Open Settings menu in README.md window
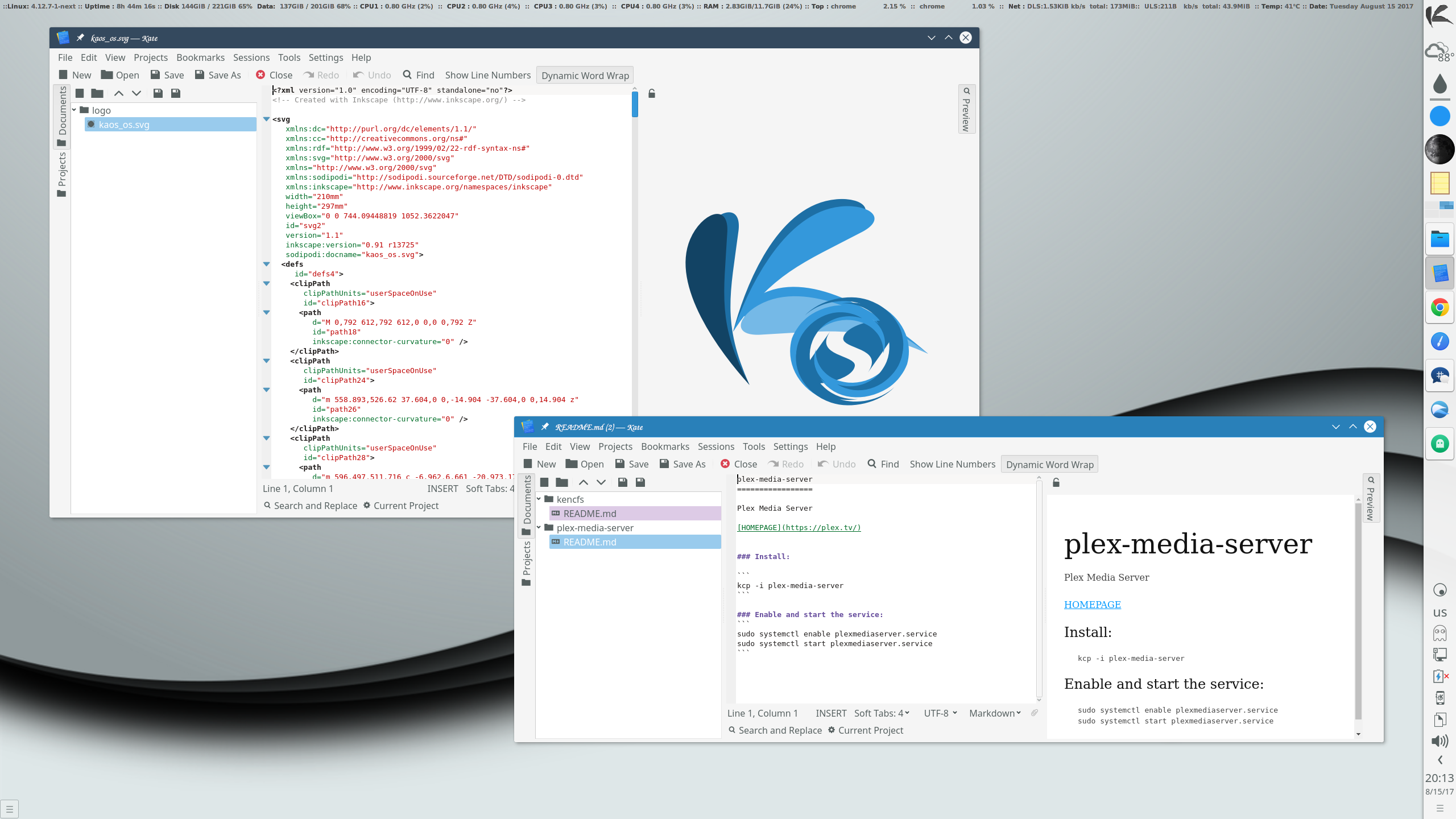Screen dimensions: 1456x819 790,446
